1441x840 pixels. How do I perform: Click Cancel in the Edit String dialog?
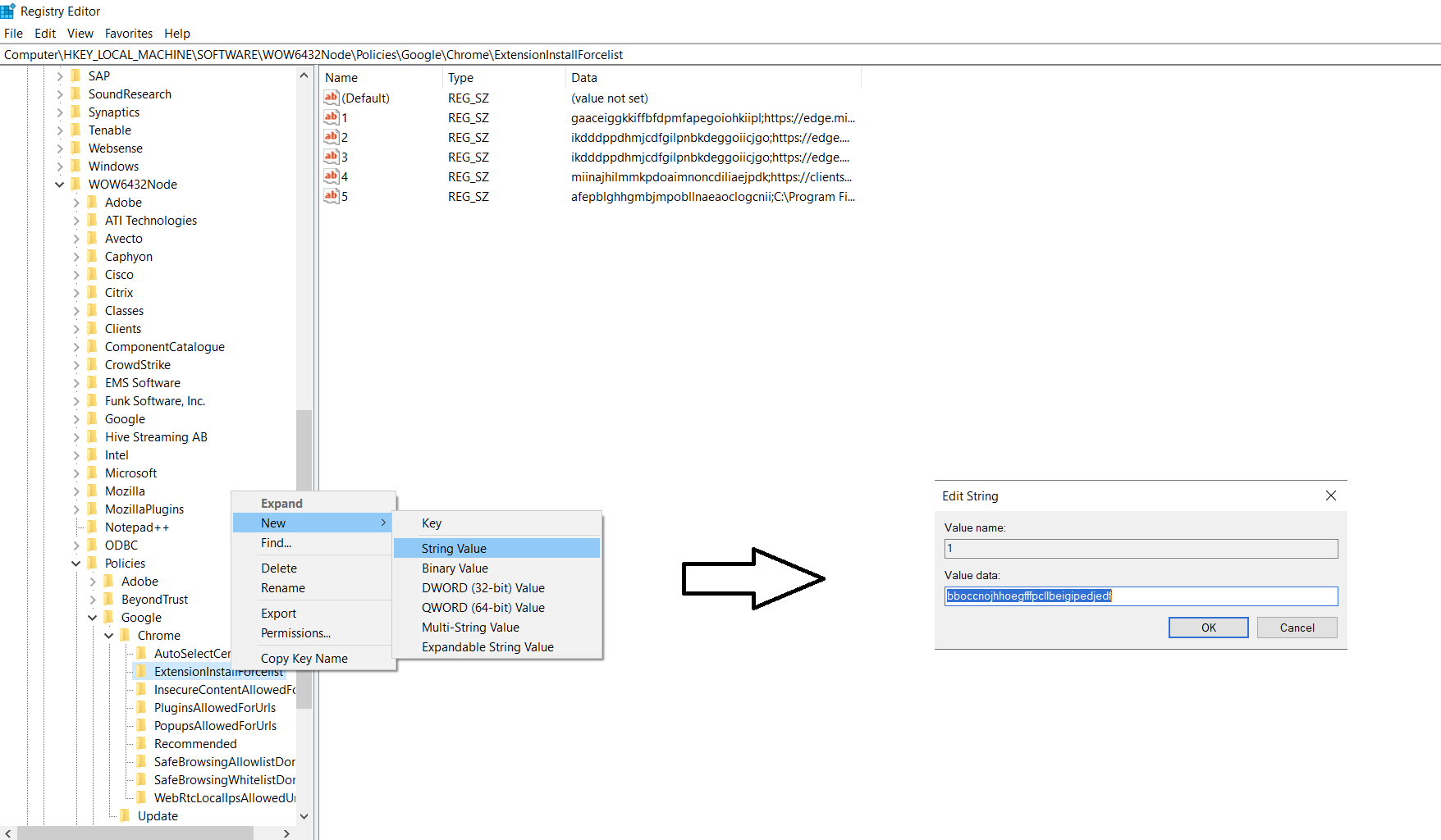pyautogui.click(x=1297, y=627)
